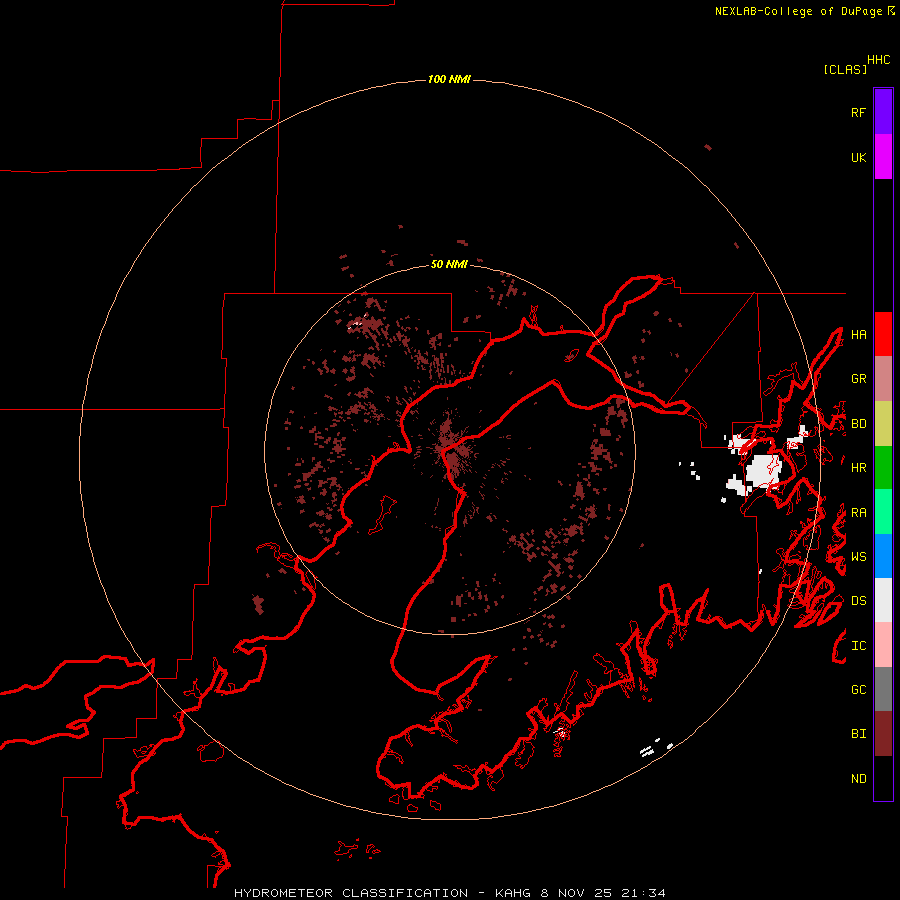Click the UK magenta legend swatch
The width and height of the screenshot is (900, 900).
point(883,157)
